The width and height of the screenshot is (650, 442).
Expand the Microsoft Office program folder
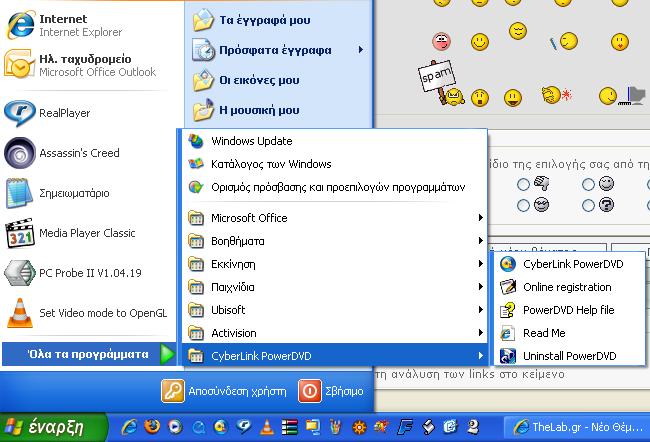[x=334, y=218]
